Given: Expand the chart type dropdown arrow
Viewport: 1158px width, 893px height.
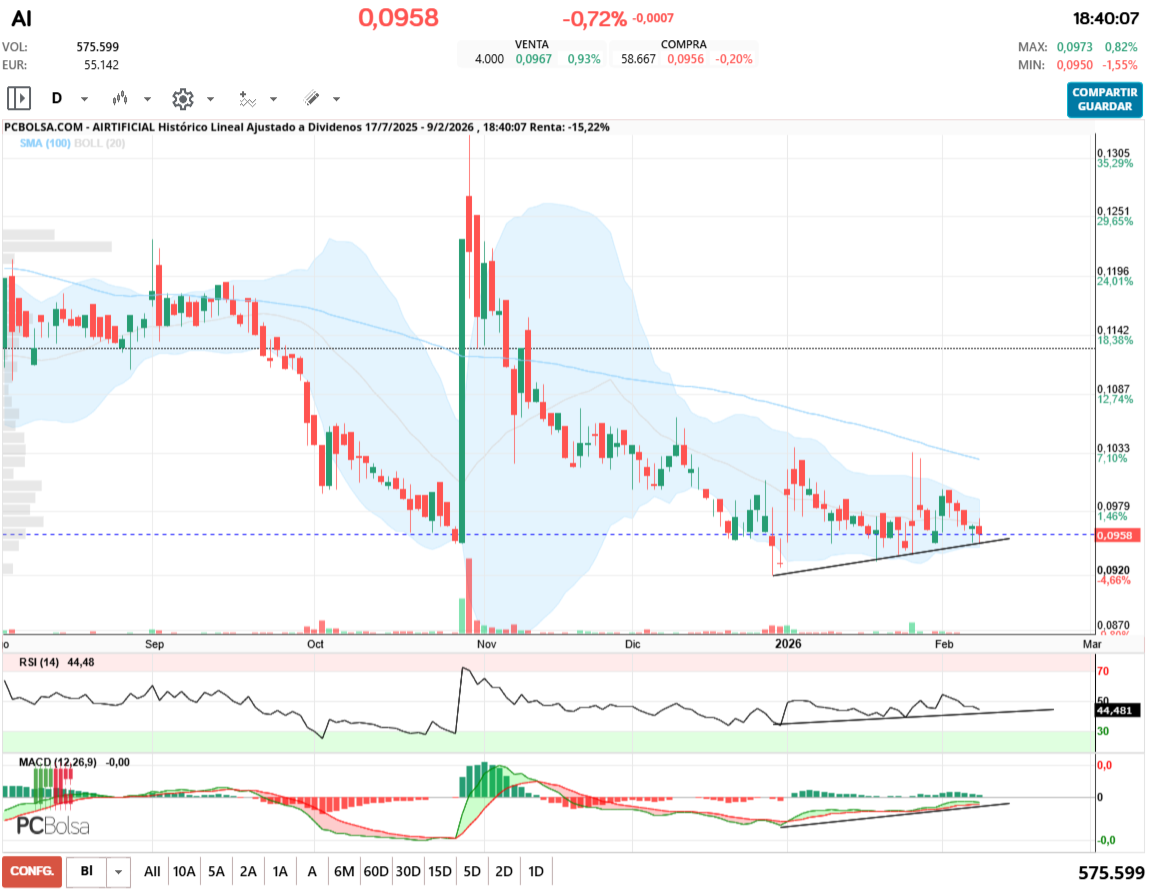Looking at the screenshot, I should pyautogui.click(x=147, y=100).
